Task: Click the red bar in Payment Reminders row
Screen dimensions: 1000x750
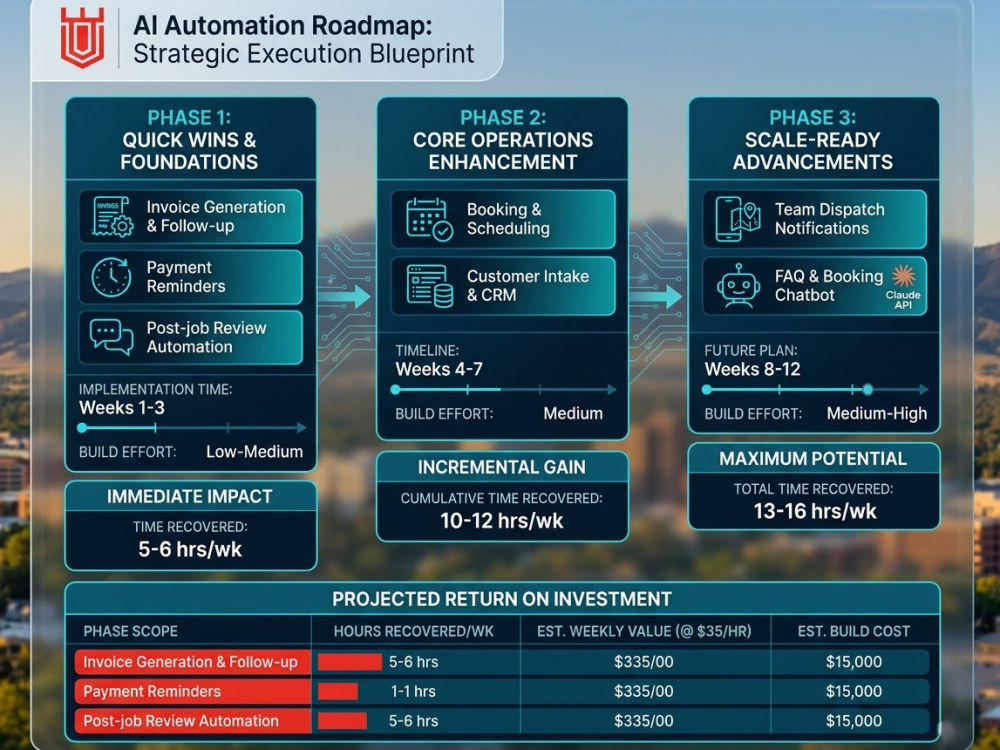Action: [x=338, y=691]
